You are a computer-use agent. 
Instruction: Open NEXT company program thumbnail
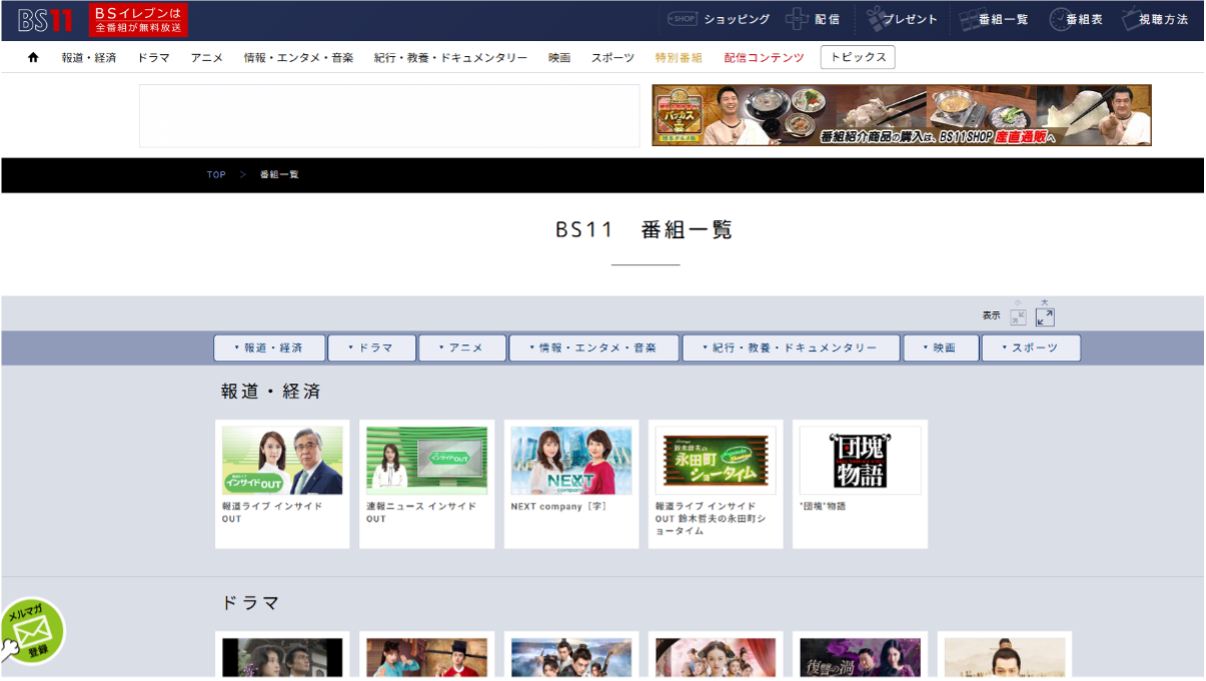tap(571, 461)
